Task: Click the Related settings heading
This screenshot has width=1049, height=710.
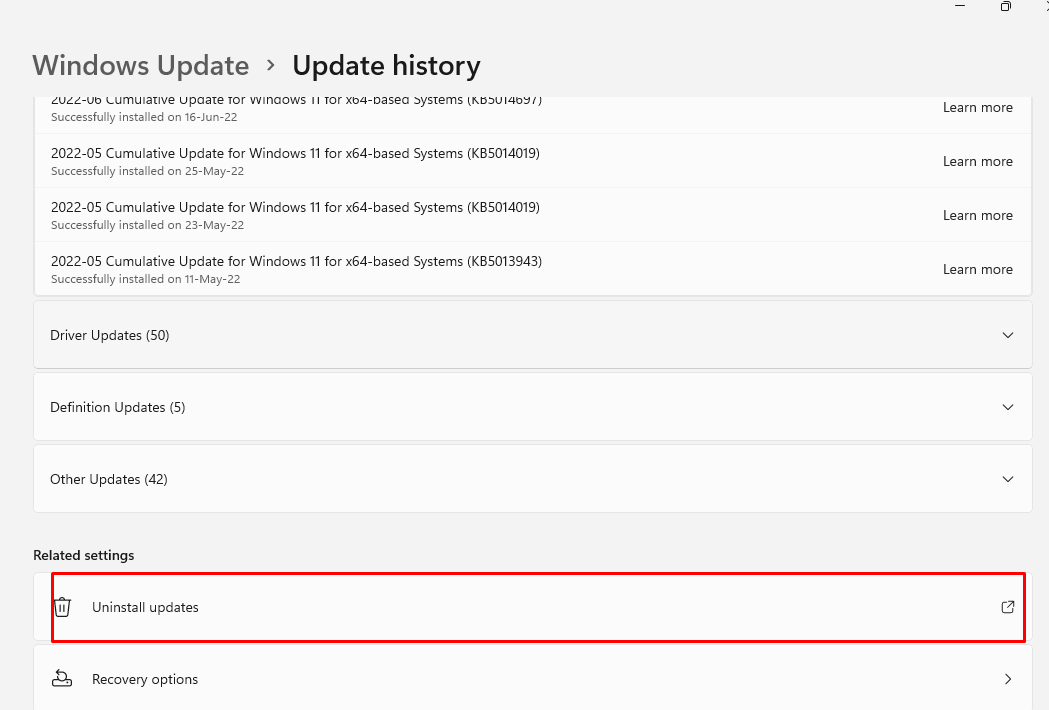Action: coord(84,555)
